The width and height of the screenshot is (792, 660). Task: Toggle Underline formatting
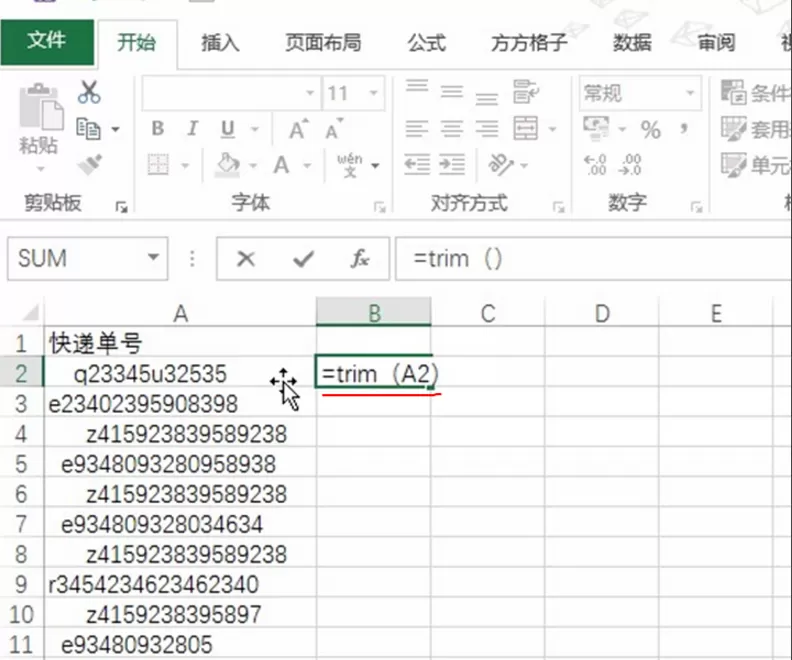point(228,129)
